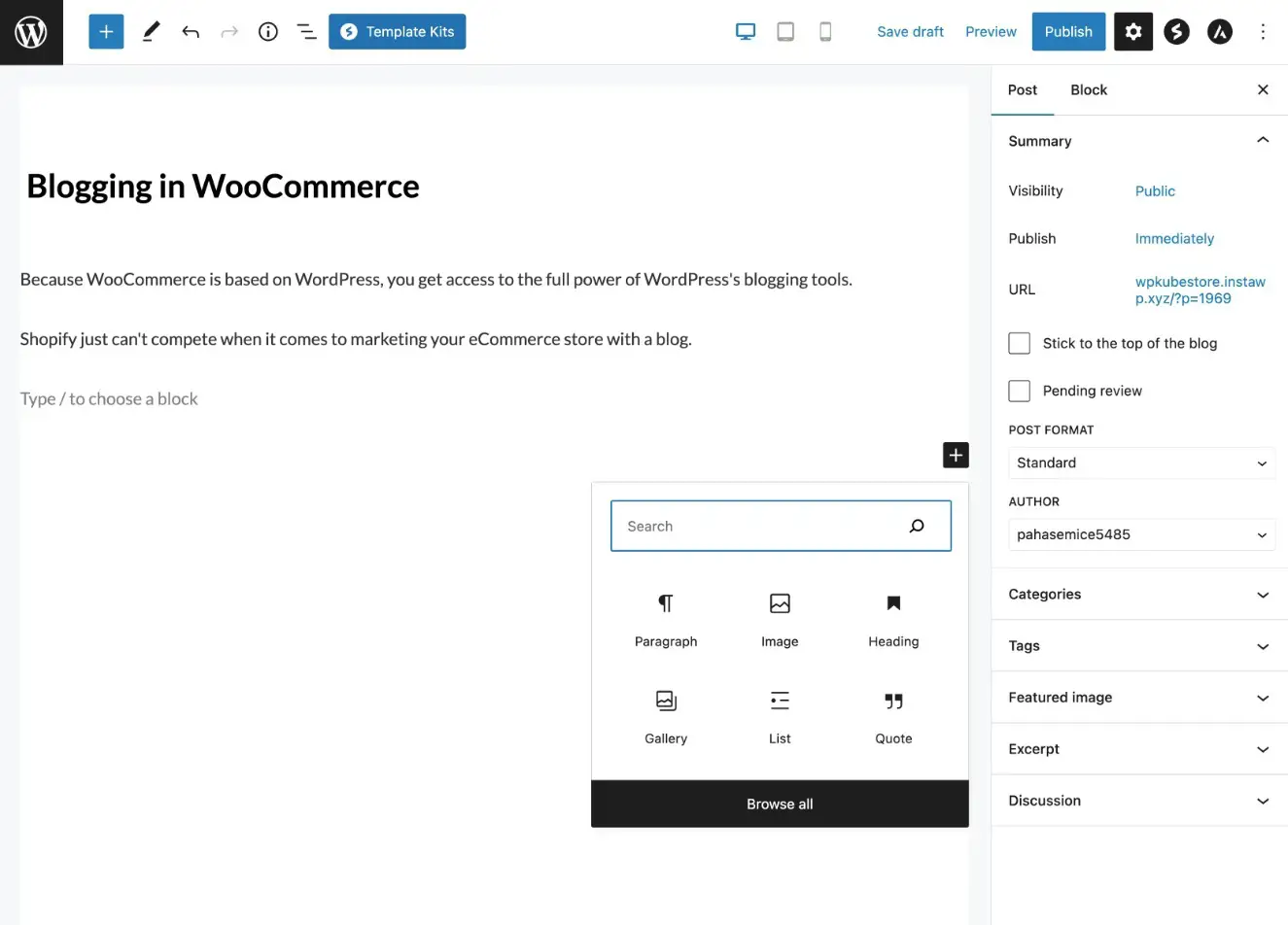Viewport: 1288px width, 925px height.
Task: Click the Publish button
Action: point(1068,32)
